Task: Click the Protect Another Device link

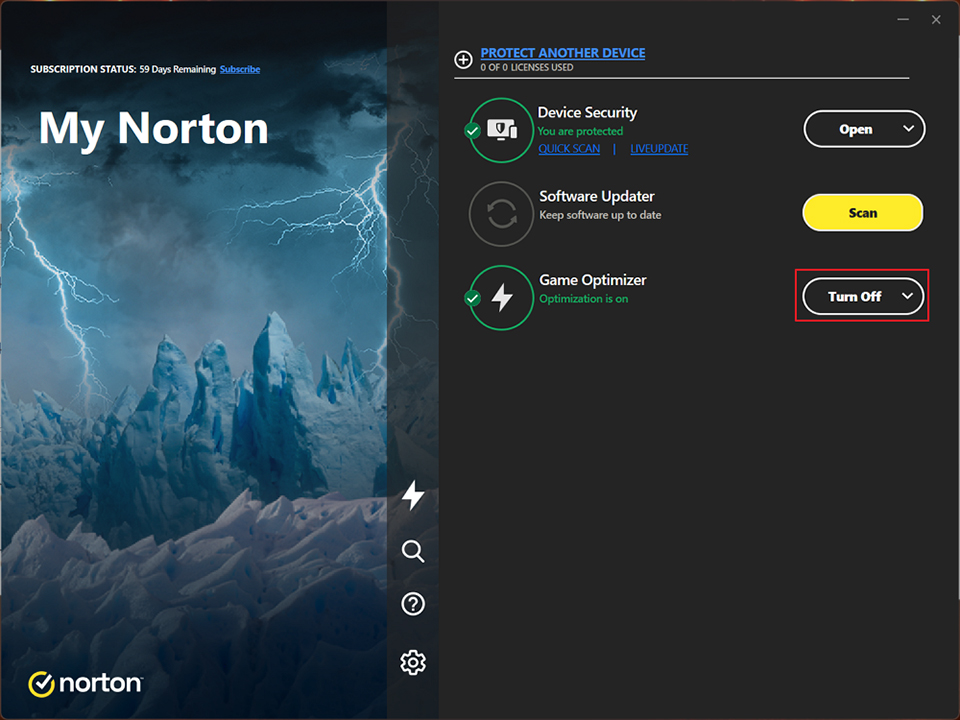Action: tap(562, 53)
